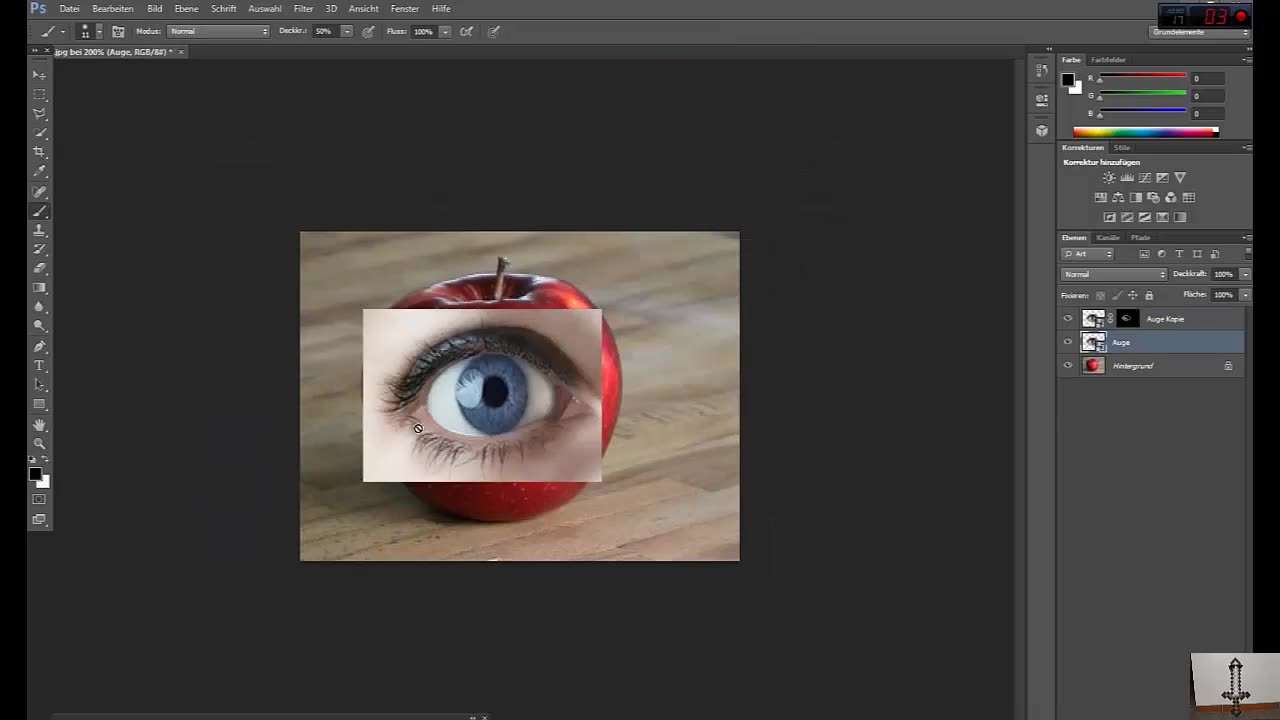Image resolution: width=1280 pixels, height=720 pixels.
Task: Open the layer blend mode Normal dropdown
Action: [x=1113, y=274]
